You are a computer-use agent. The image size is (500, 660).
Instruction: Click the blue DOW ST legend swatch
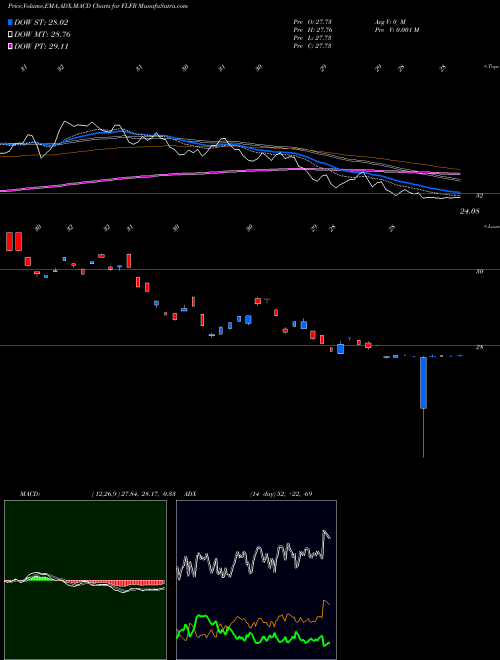click(10, 22)
